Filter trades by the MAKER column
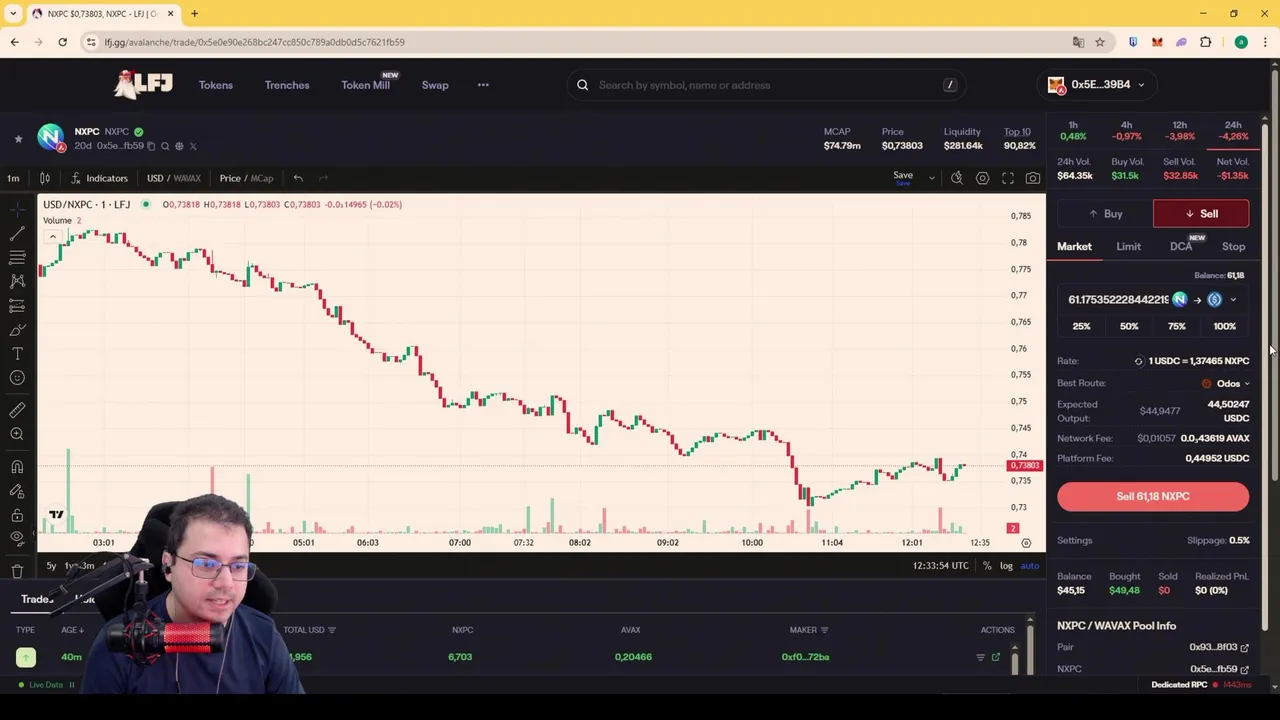 (x=809, y=630)
